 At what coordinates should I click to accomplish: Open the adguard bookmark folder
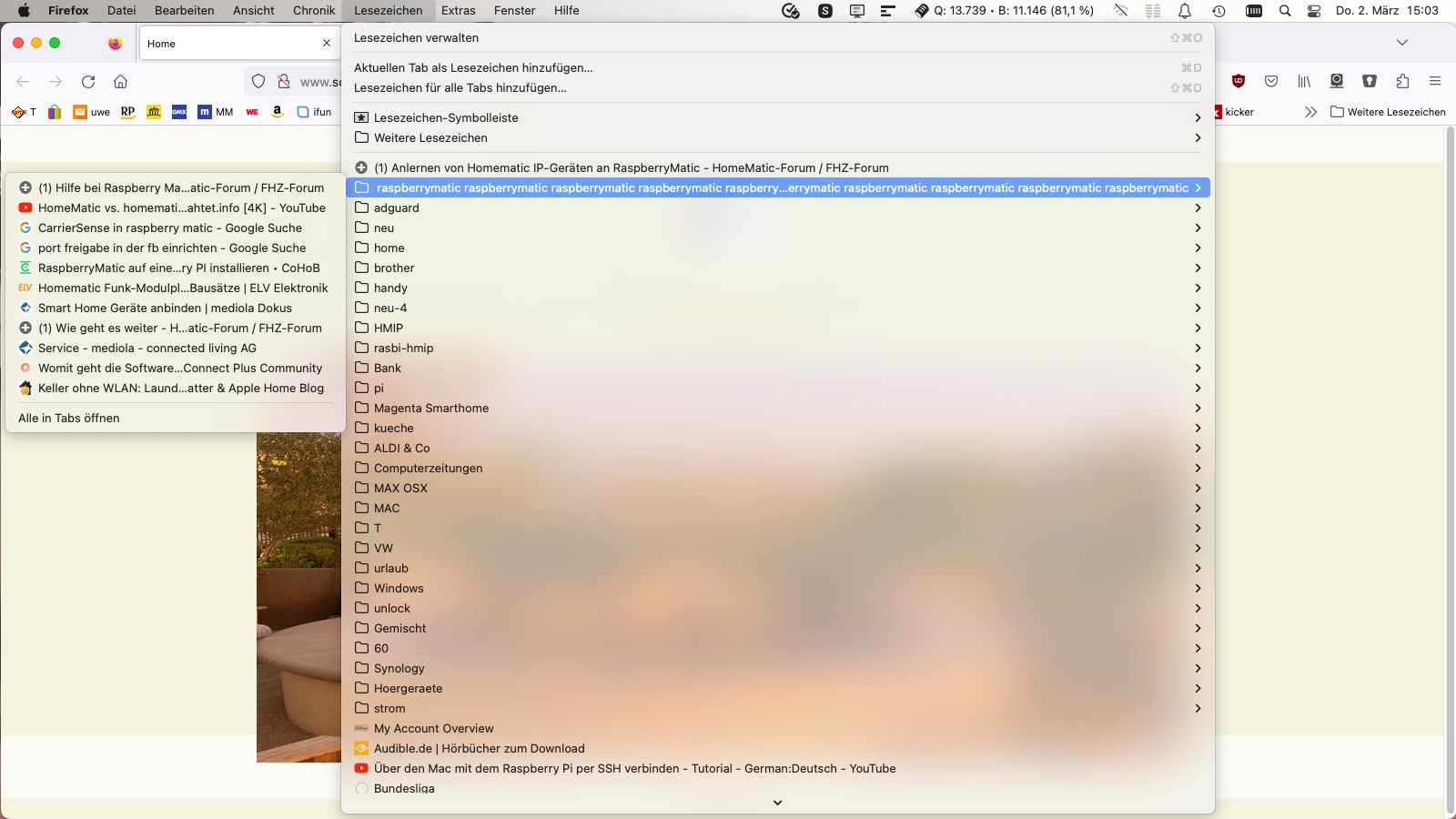pos(778,207)
